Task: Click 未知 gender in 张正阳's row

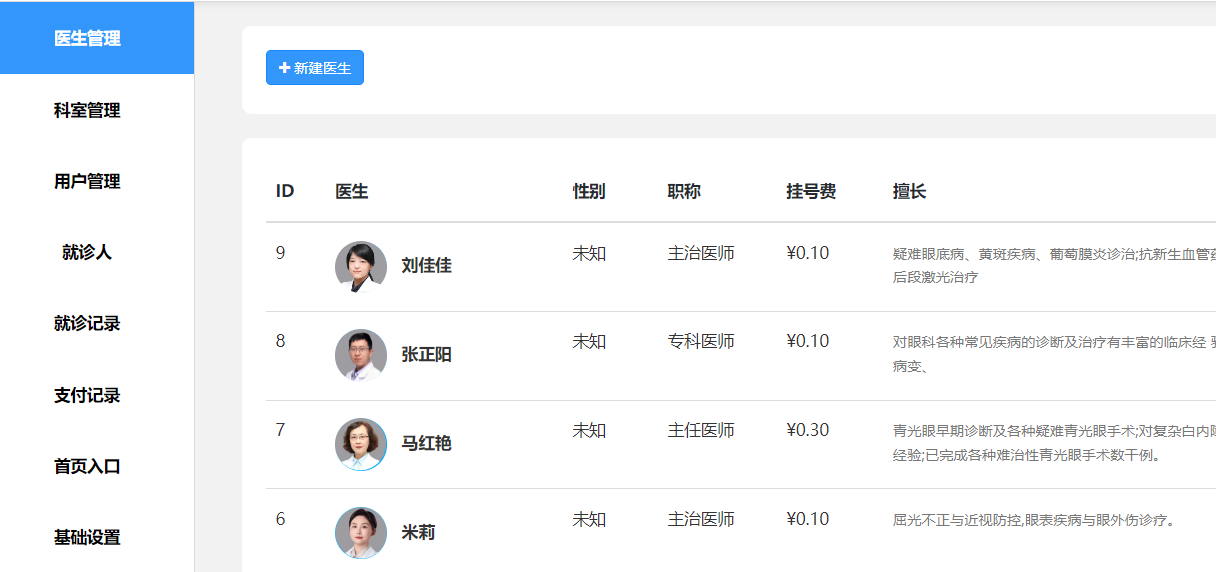Action: pos(589,341)
